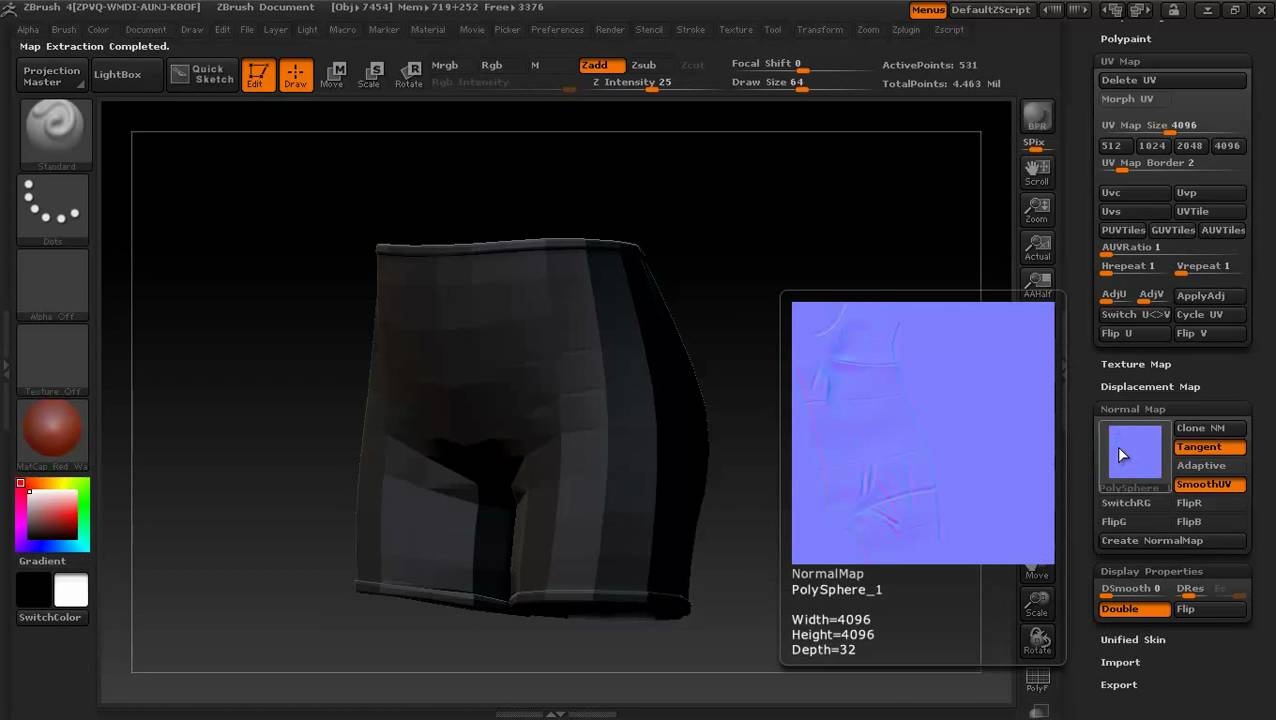Image resolution: width=1276 pixels, height=720 pixels.
Task: Click the Scale view icon on the right shelf
Action: click(1037, 603)
